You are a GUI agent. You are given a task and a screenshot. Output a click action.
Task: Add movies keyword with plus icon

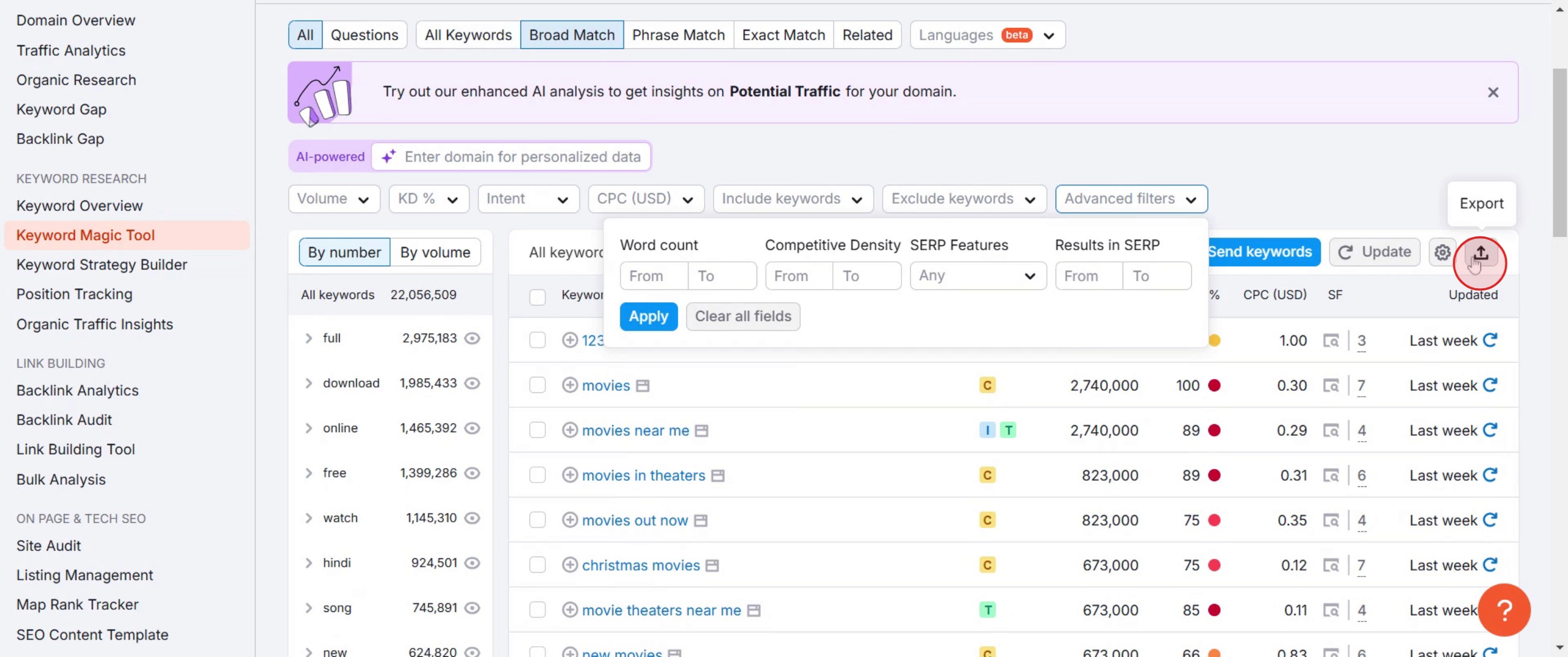pyautogui.click(x=570, y=385)
